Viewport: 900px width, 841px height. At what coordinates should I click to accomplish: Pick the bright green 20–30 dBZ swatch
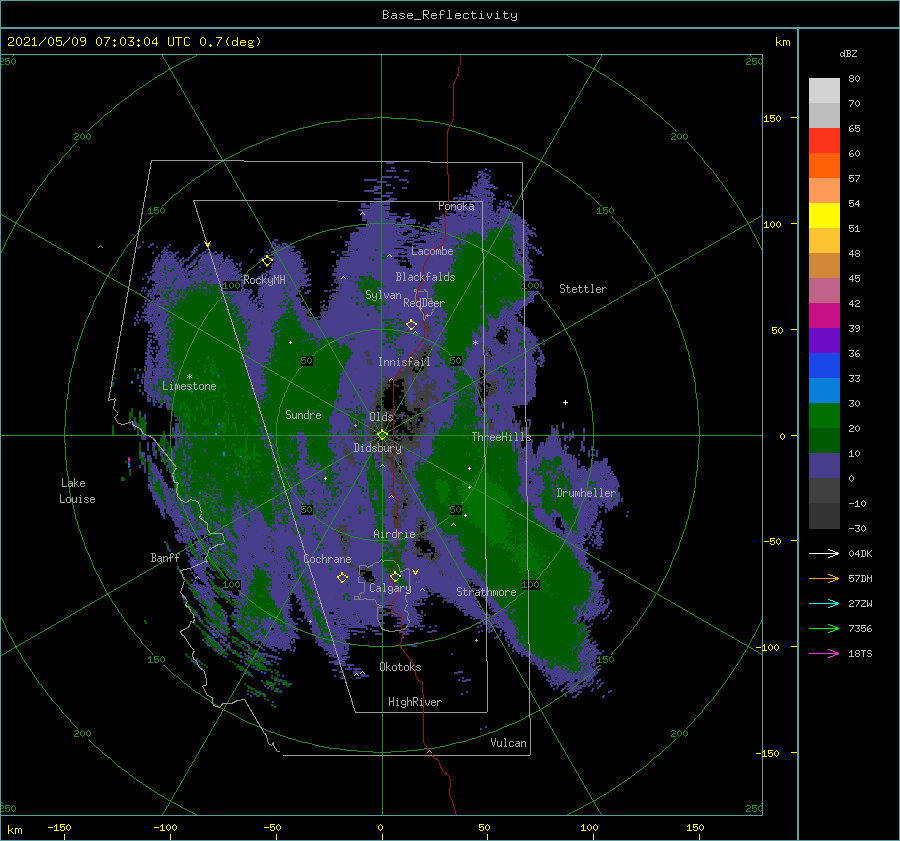coord(824,416)
